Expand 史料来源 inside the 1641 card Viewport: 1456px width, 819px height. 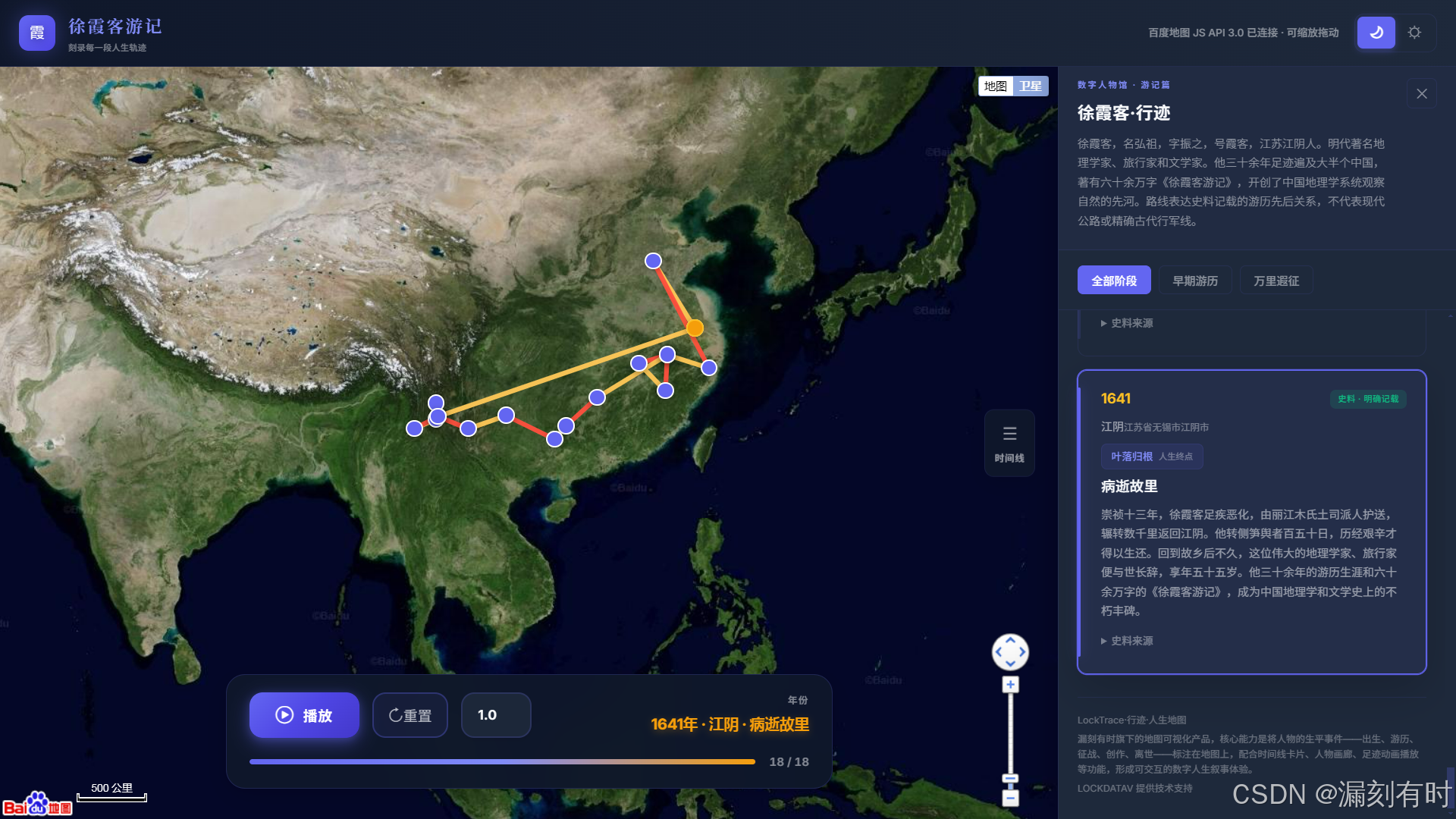[x=1127, y=641]
